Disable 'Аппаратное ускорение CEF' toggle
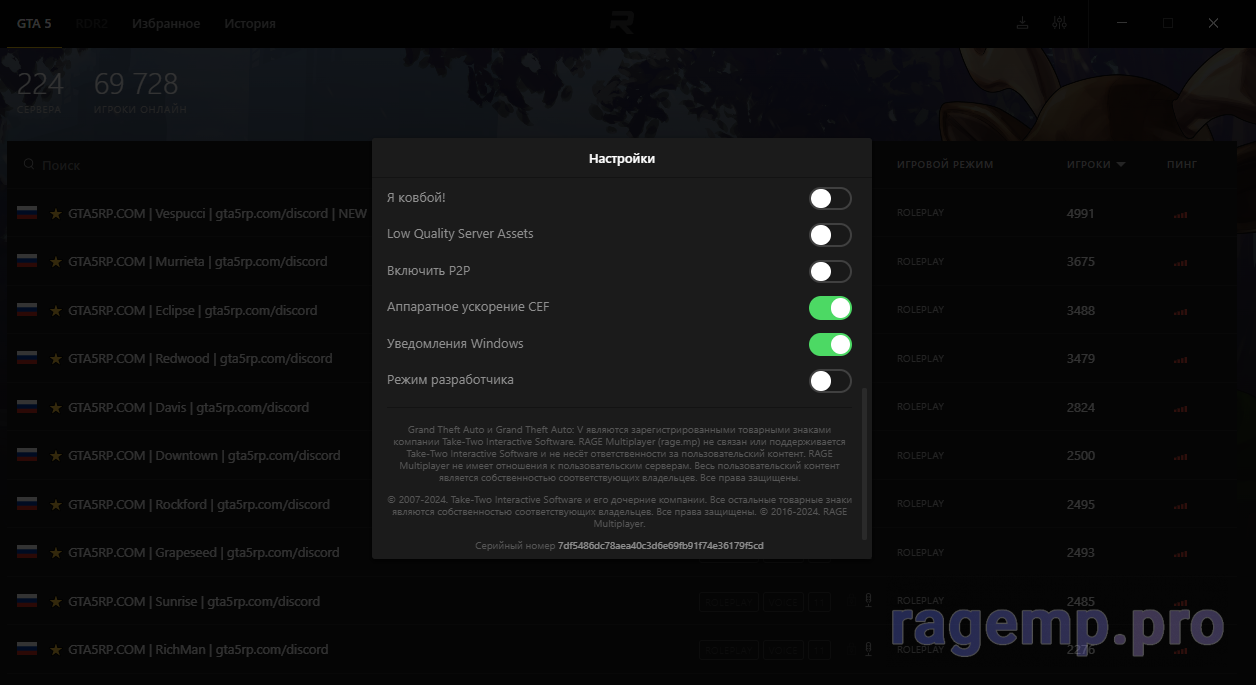Image resolution: width=1256 pixels, height=685 pixels. click(x=830, y=308)
